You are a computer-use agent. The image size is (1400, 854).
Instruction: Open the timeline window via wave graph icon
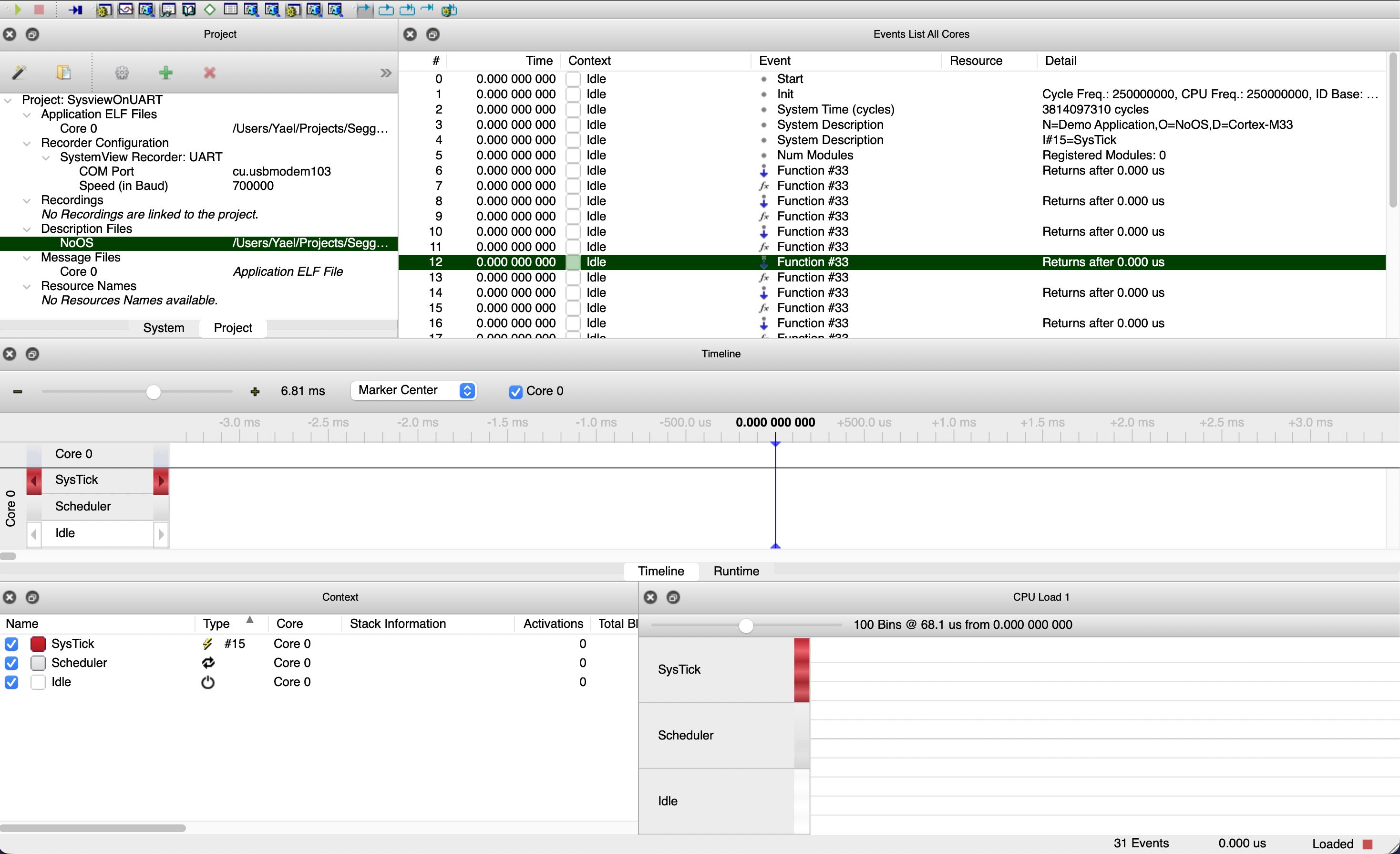(125, 9)
